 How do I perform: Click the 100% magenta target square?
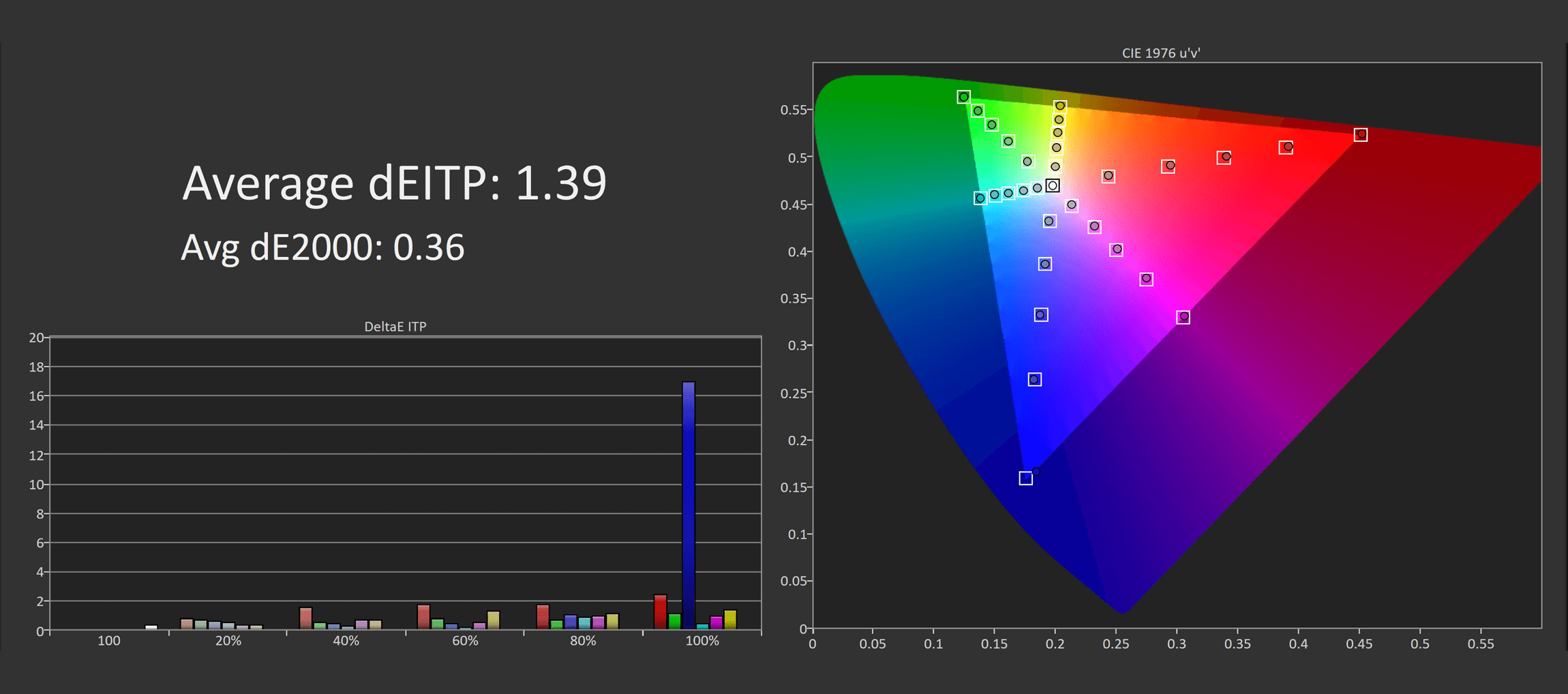click(x=1183, y=317)
